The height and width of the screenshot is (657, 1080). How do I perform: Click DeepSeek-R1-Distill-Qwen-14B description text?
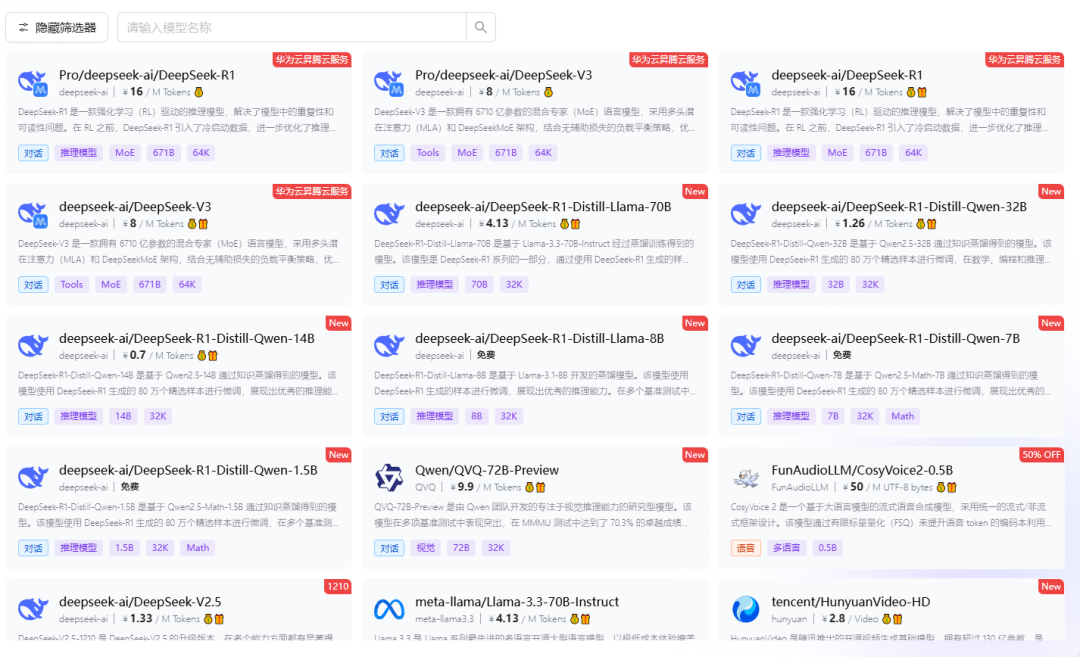[x=178, y=384]
